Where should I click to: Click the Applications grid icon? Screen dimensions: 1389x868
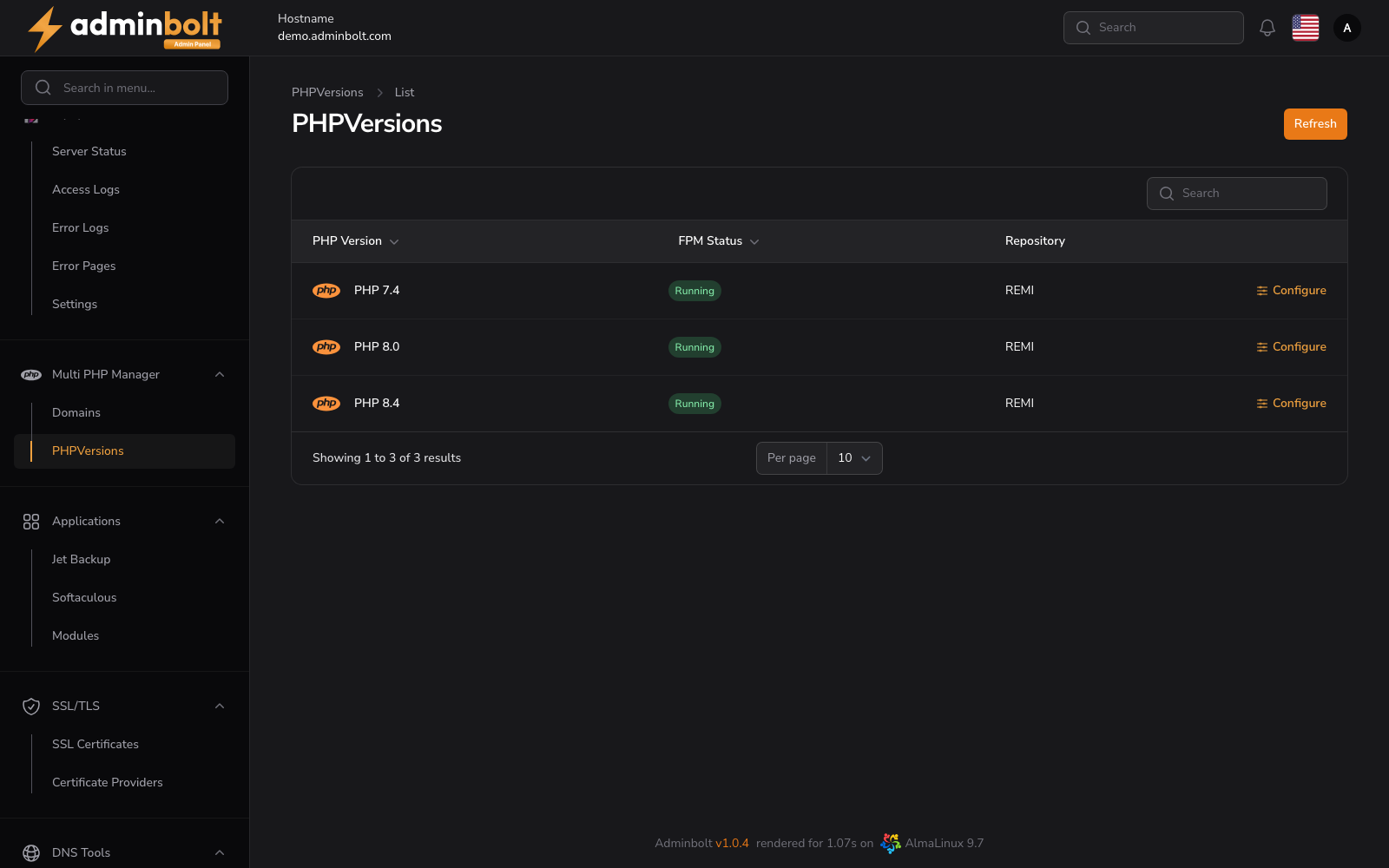click(x=31, y=522)
